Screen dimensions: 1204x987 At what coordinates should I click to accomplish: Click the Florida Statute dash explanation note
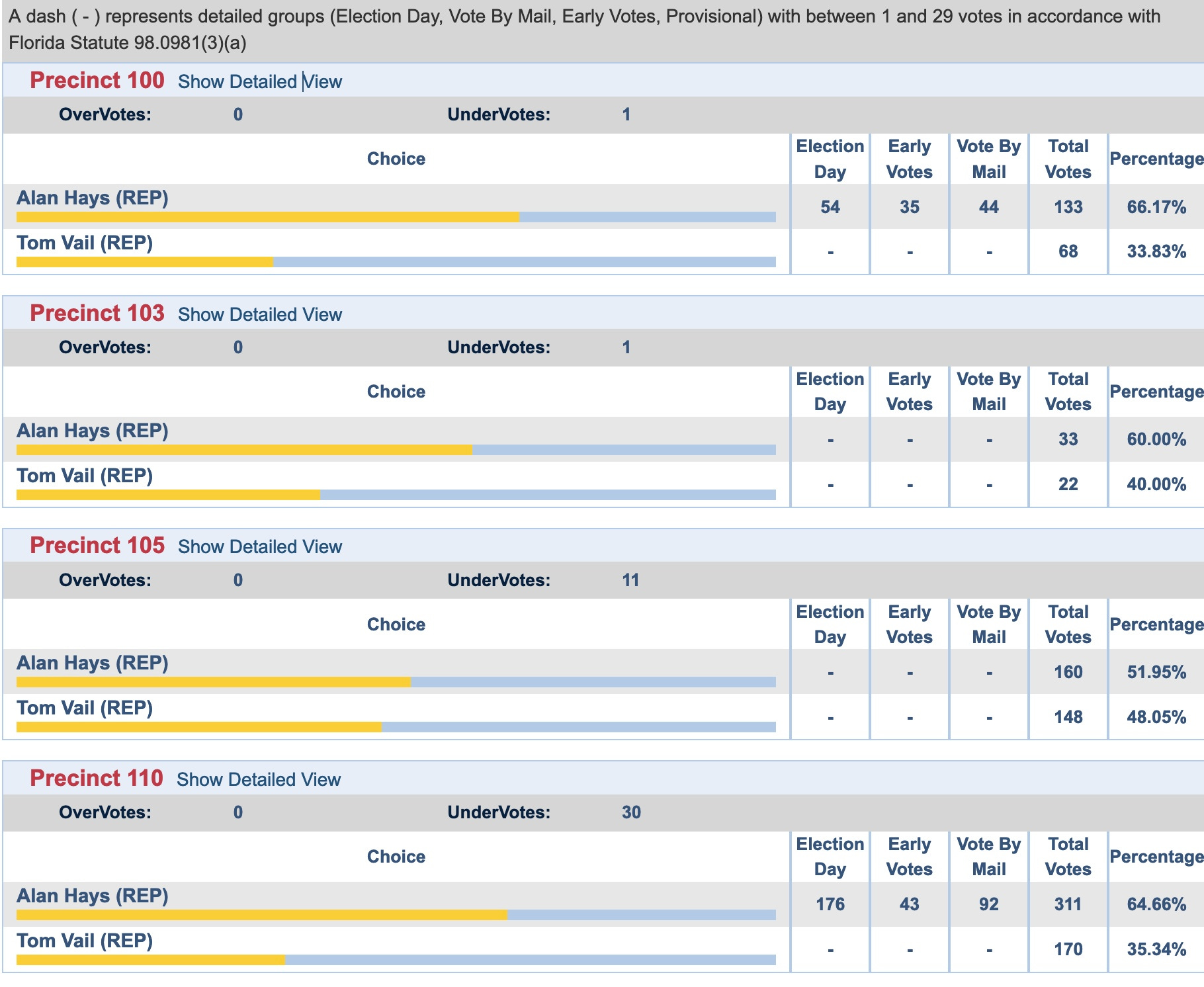click(x=584, y=29)
